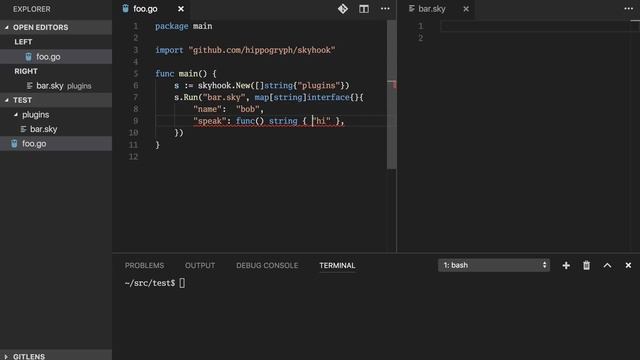Create a new terminal with the plus icon

(566, 265)
